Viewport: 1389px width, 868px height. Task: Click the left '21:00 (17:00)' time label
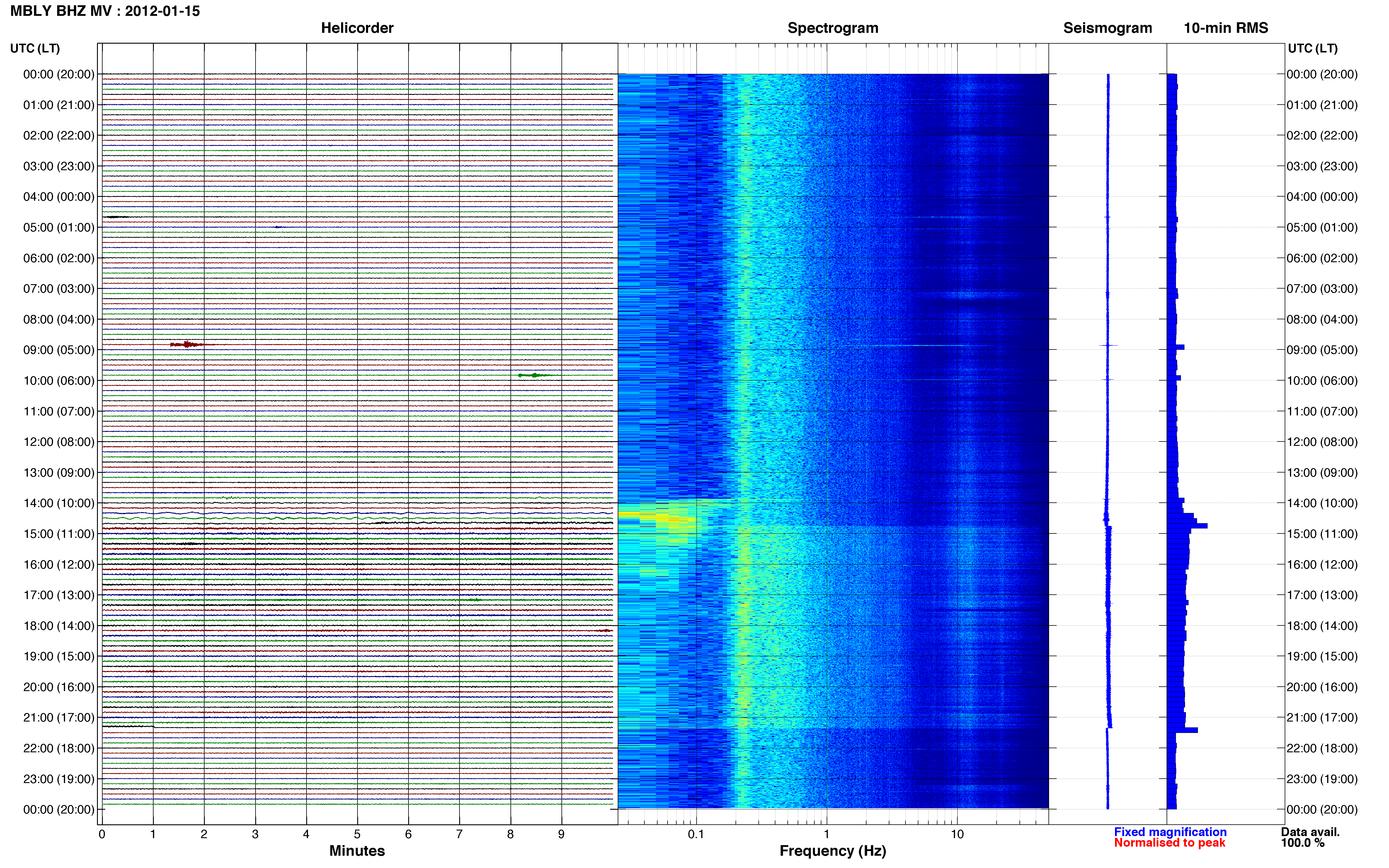[59, 718]
